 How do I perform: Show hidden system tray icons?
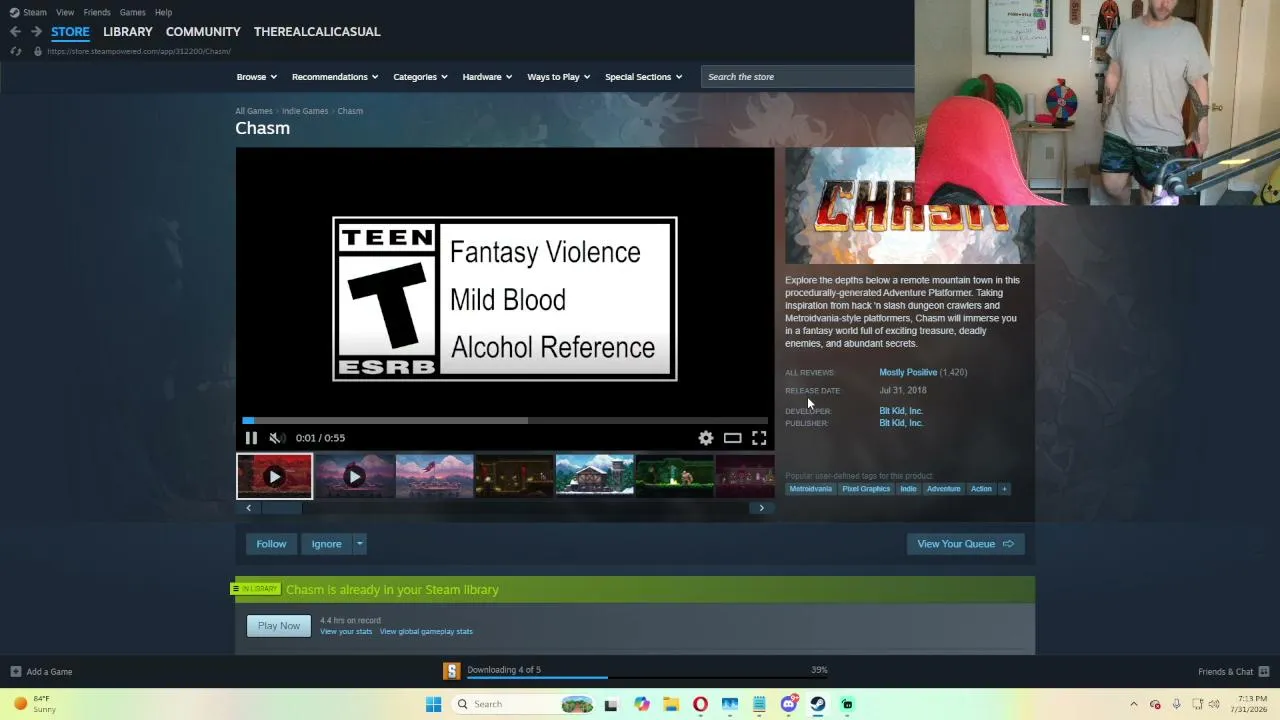click(x=1133, y=704)
